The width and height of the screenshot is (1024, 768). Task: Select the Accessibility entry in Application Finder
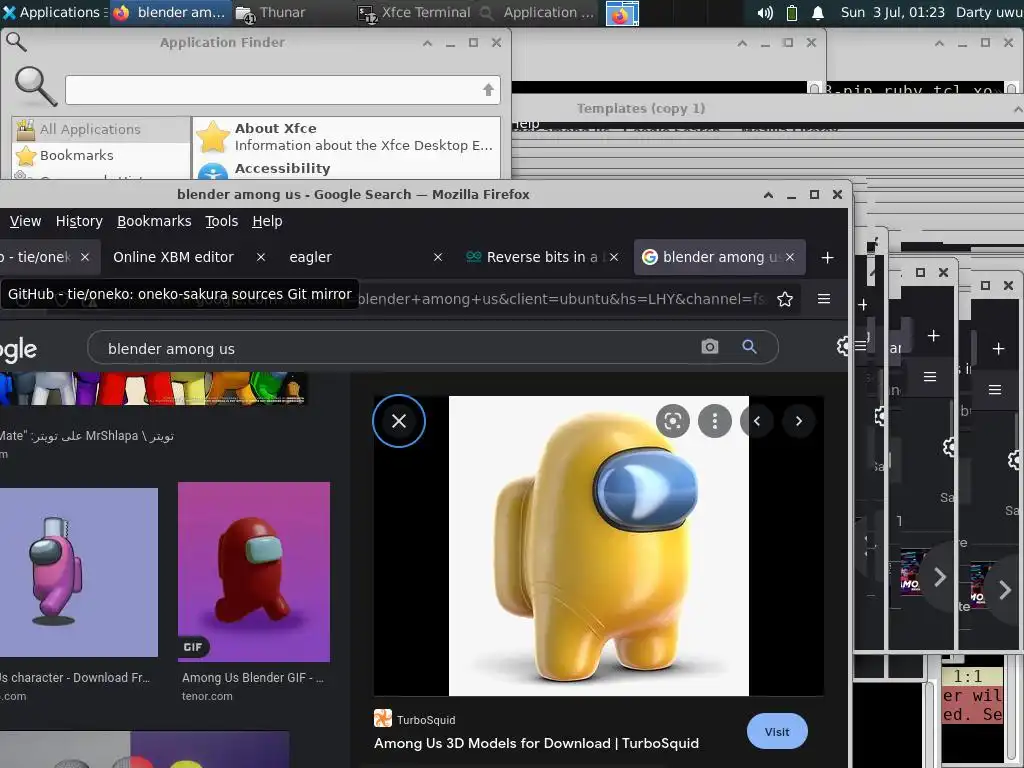coord(346,169)
